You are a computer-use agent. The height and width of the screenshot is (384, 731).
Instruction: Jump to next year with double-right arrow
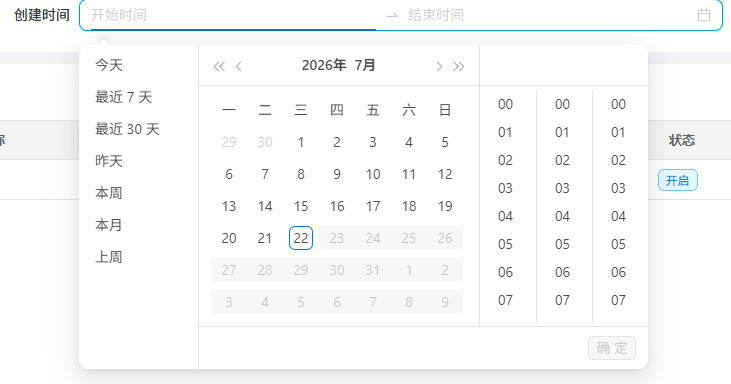click(x=459, y=66)
